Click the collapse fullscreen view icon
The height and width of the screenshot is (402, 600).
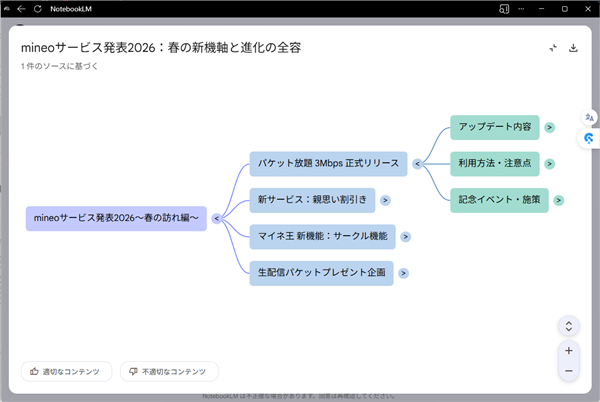[552, 48]
